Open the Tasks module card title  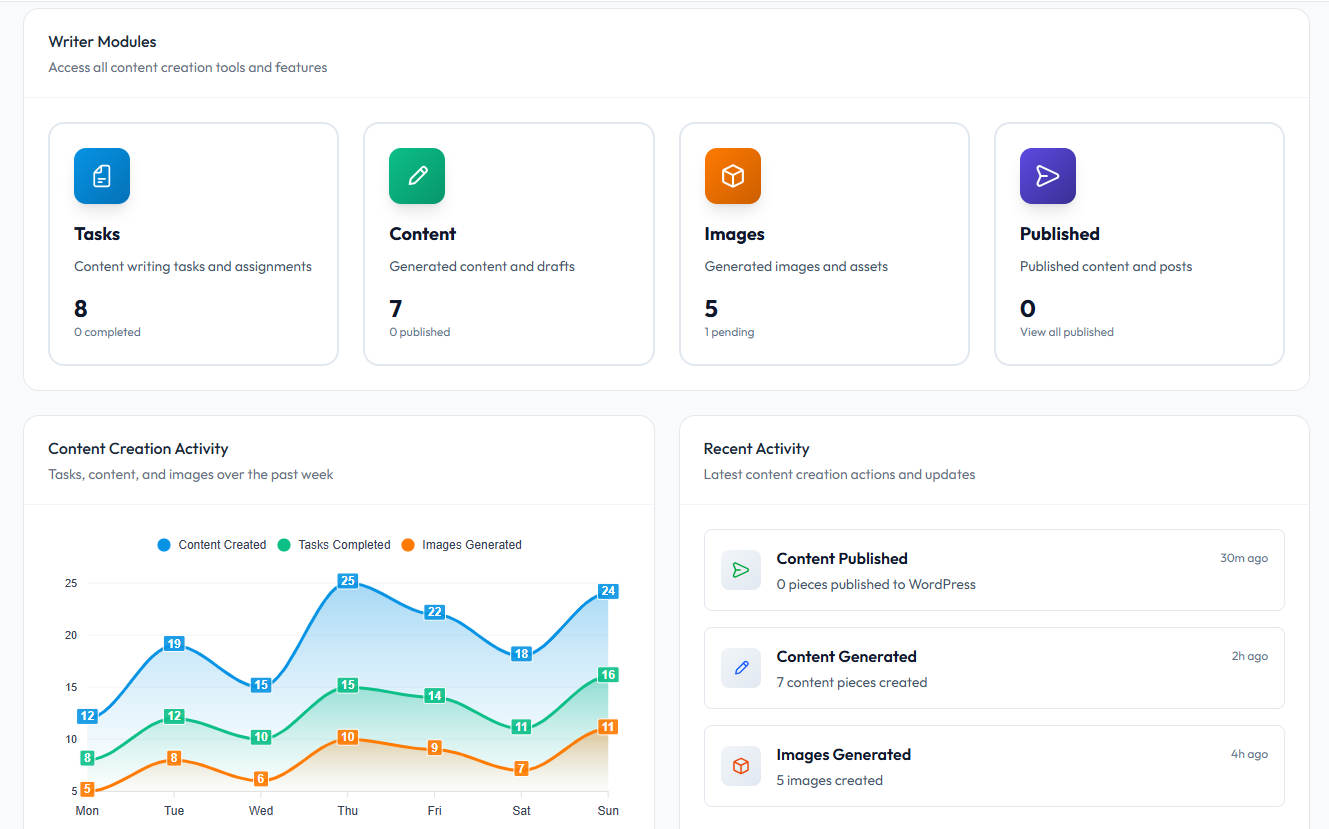click(x=97, y=234)
